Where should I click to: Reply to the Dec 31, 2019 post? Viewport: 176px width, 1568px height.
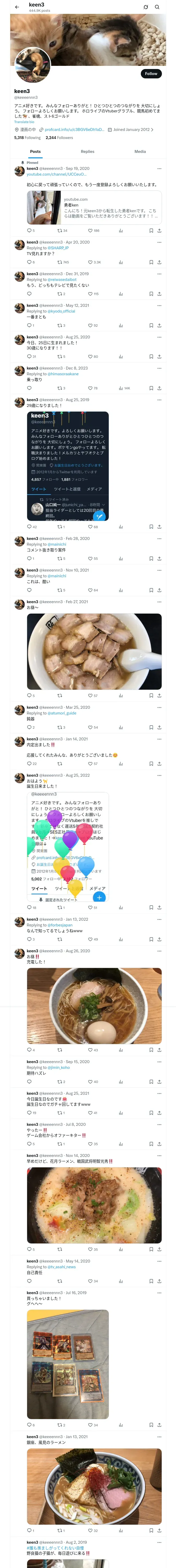(x=29, y=293)
